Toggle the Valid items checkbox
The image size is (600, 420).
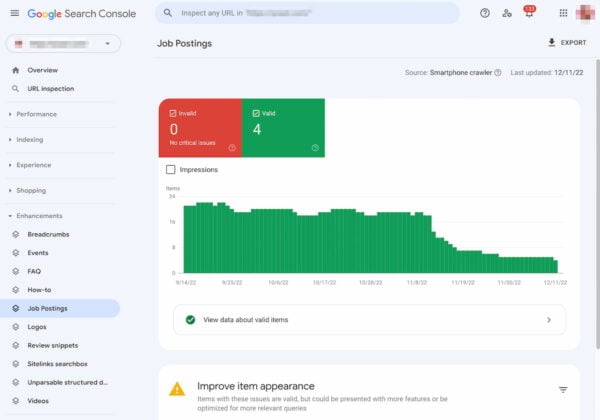coord(256,113)
